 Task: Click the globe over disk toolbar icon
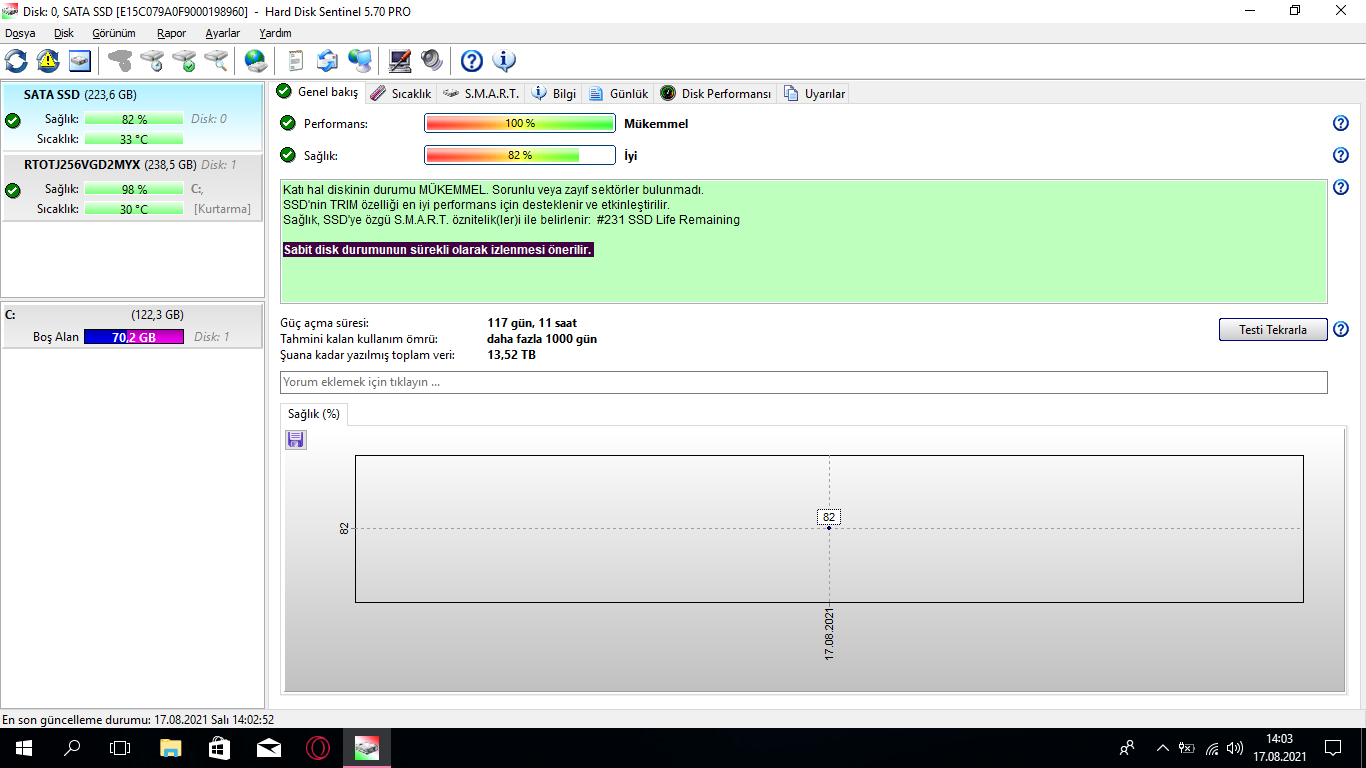coord(256,61)
